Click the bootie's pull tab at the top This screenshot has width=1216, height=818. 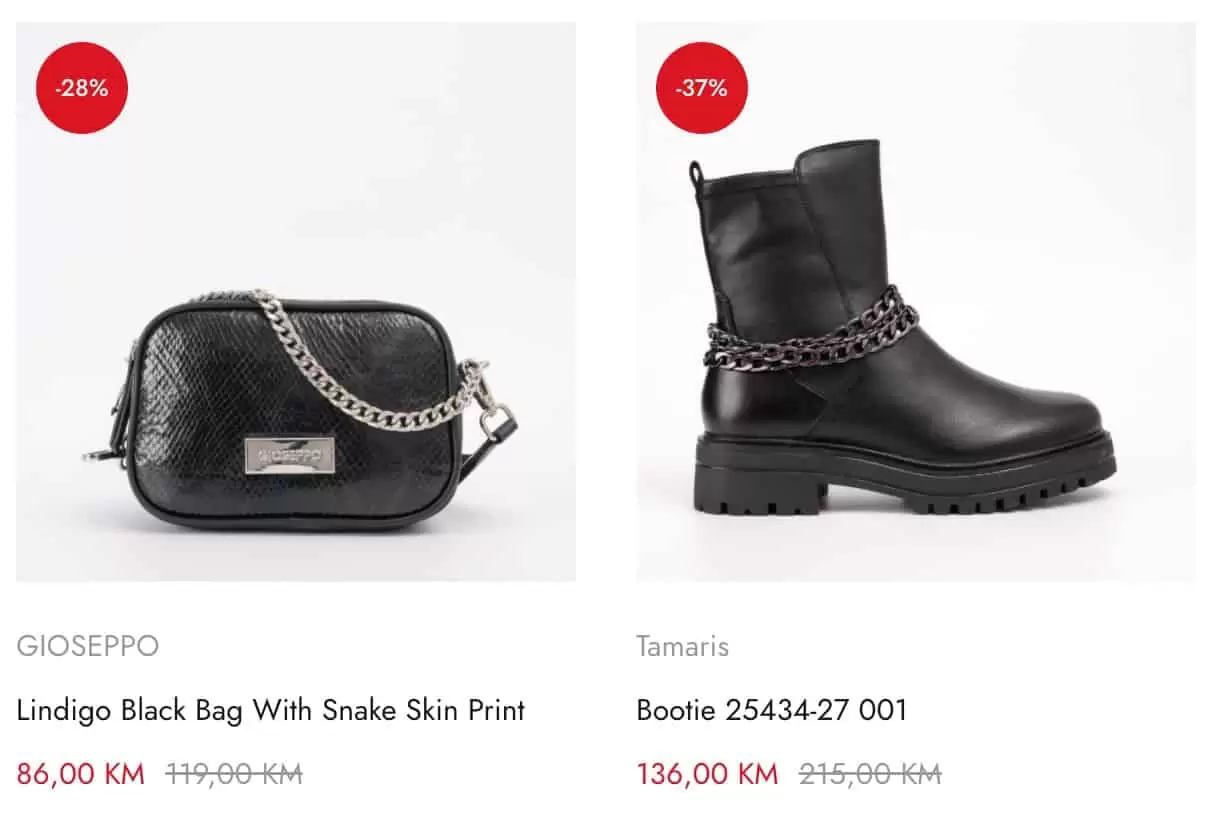pos(694,177)
